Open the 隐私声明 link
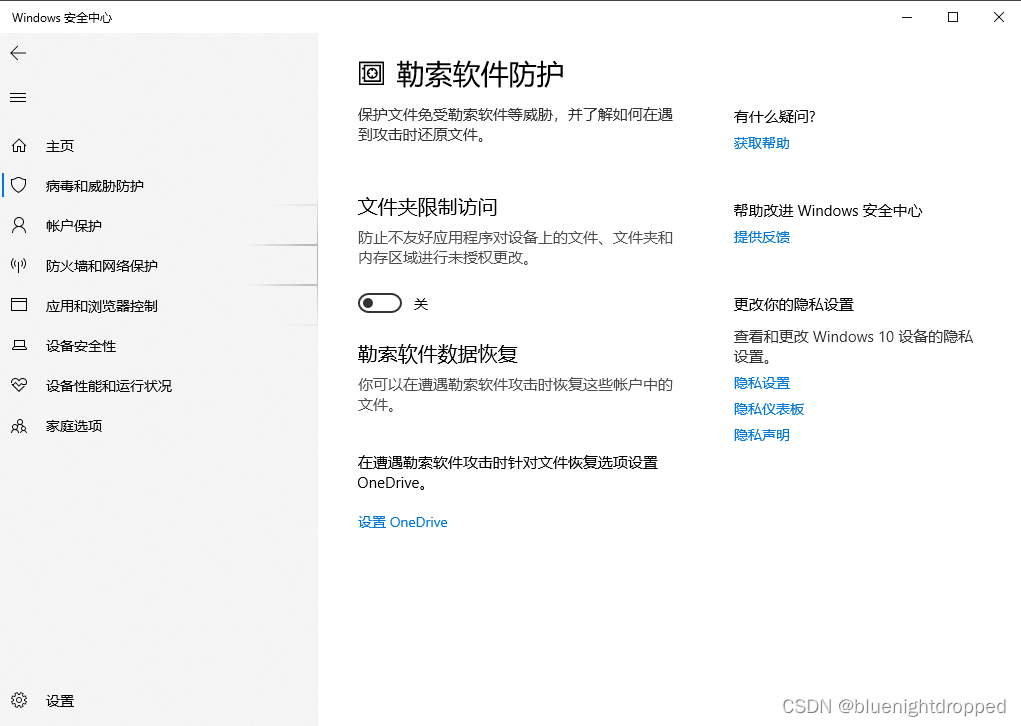This screenshot has width=1021, height=726. click(x=761, y=435)
